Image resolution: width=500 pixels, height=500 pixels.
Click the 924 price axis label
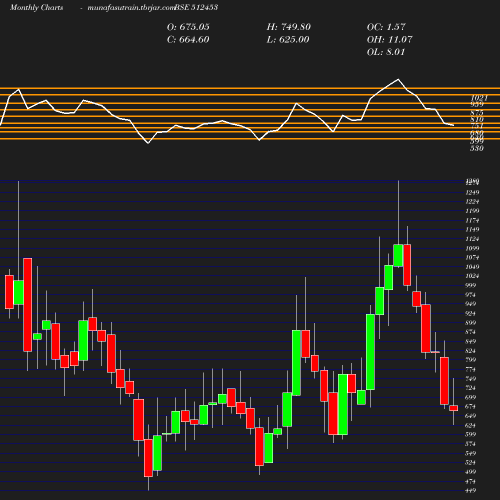472,314
